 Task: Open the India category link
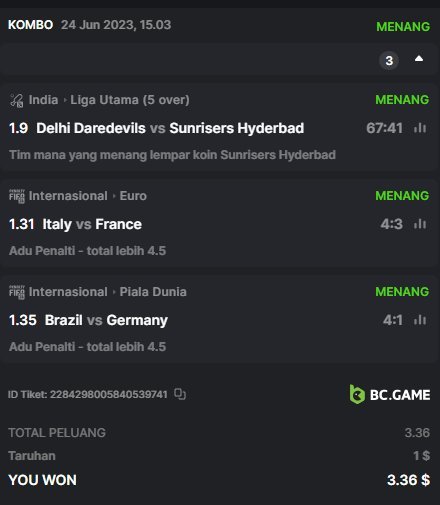click(x=43, y=100)
